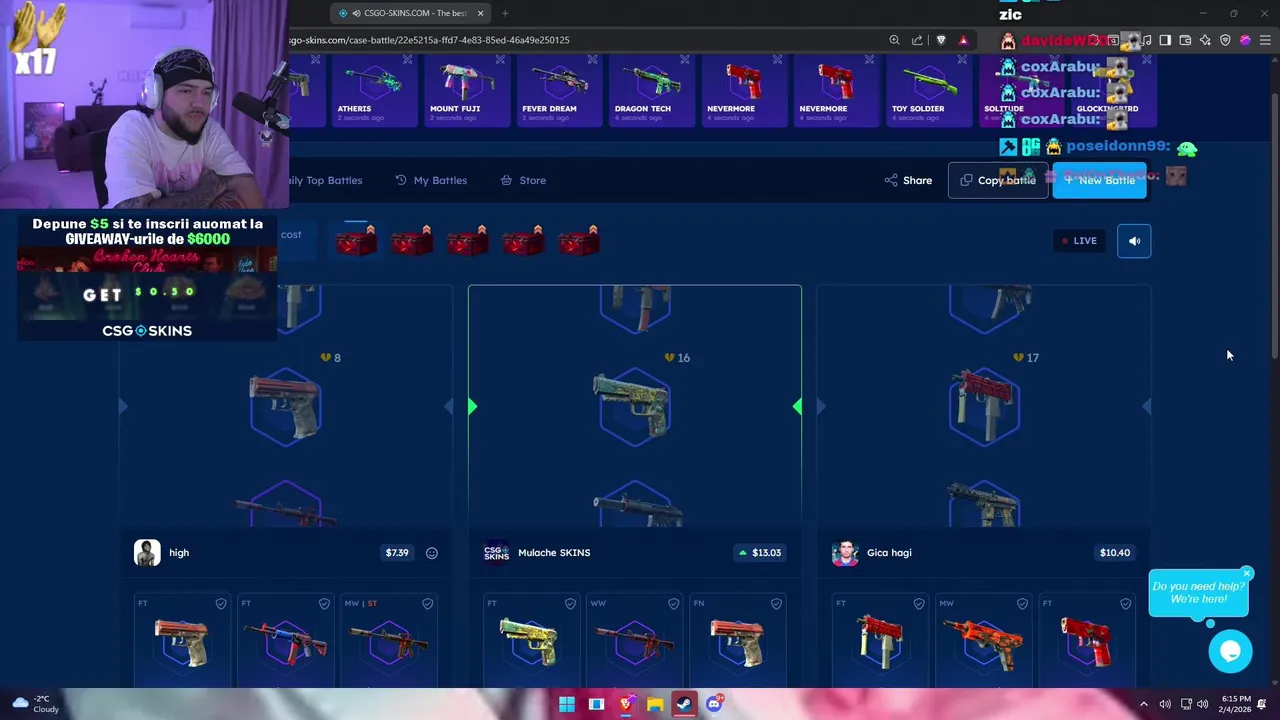Click Gica hagi's avatar
The height and width of the screenshot is (720, 1280).
click(x=845, y=553)
